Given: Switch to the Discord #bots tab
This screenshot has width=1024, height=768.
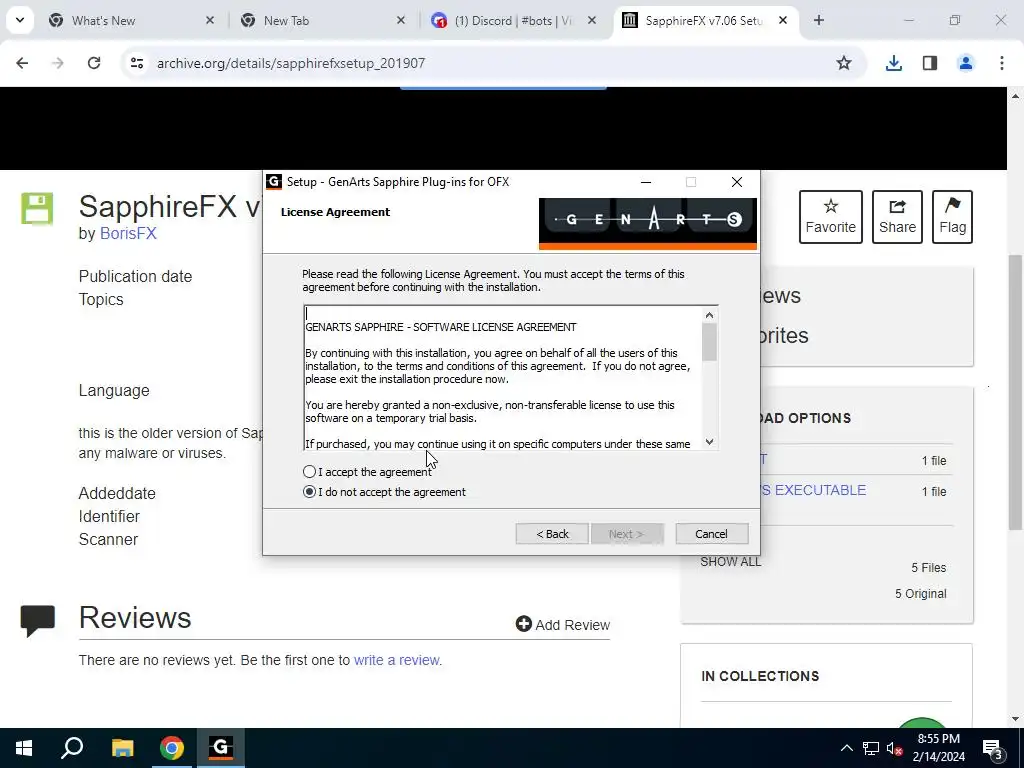Looking at the screenshot, I should pos(513,21).
